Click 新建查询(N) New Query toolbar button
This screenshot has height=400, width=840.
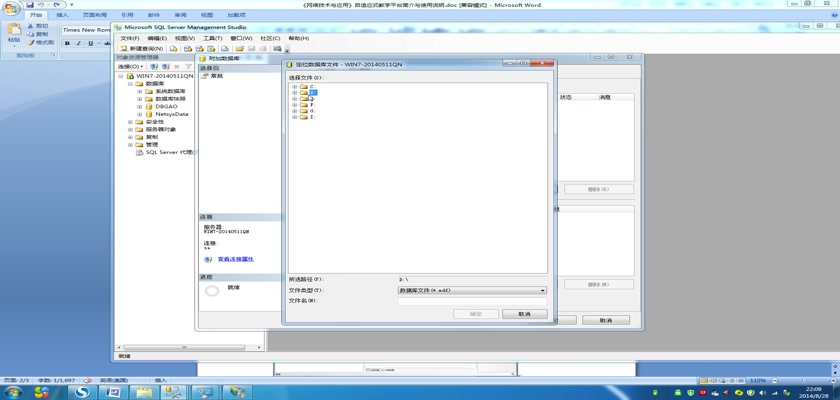pyautogui.click(x=141, y=49)
